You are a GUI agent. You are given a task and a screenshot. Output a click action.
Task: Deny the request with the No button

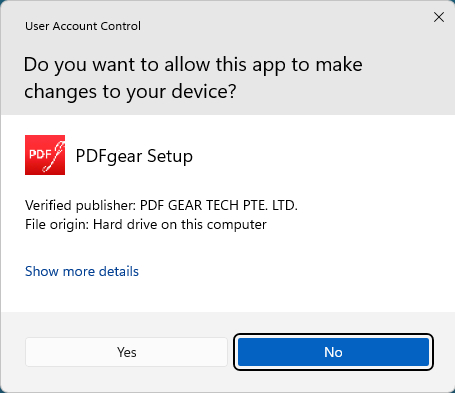[x=333, y=352]
